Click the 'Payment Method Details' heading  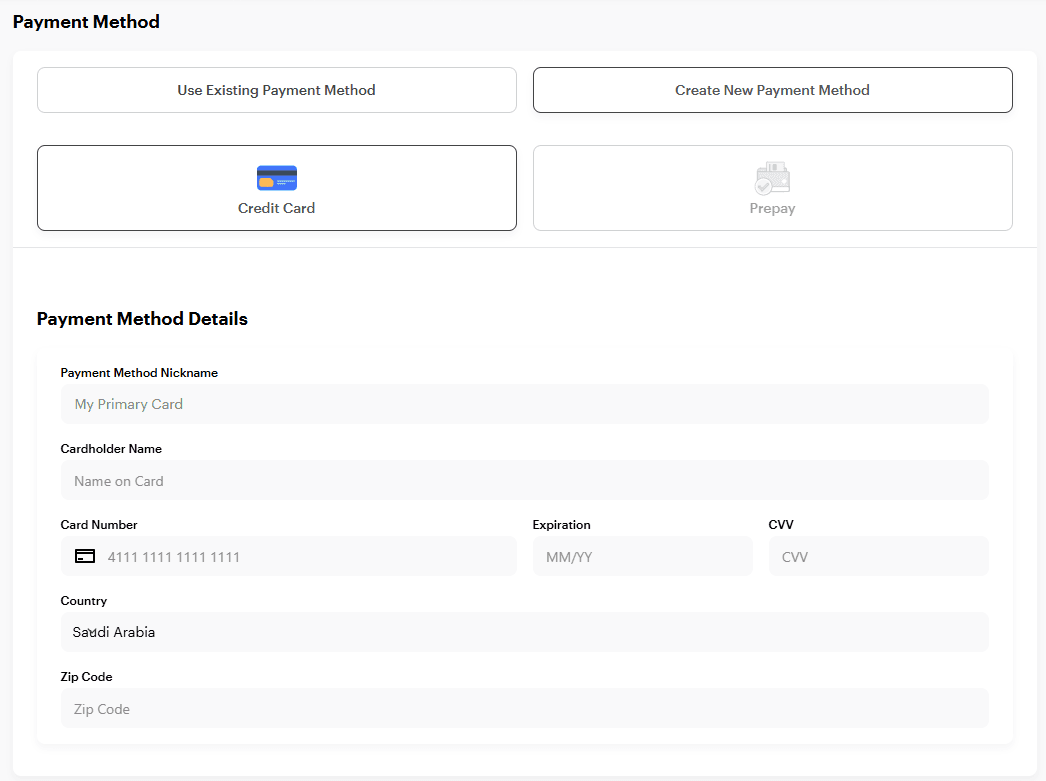click(142, 319)
